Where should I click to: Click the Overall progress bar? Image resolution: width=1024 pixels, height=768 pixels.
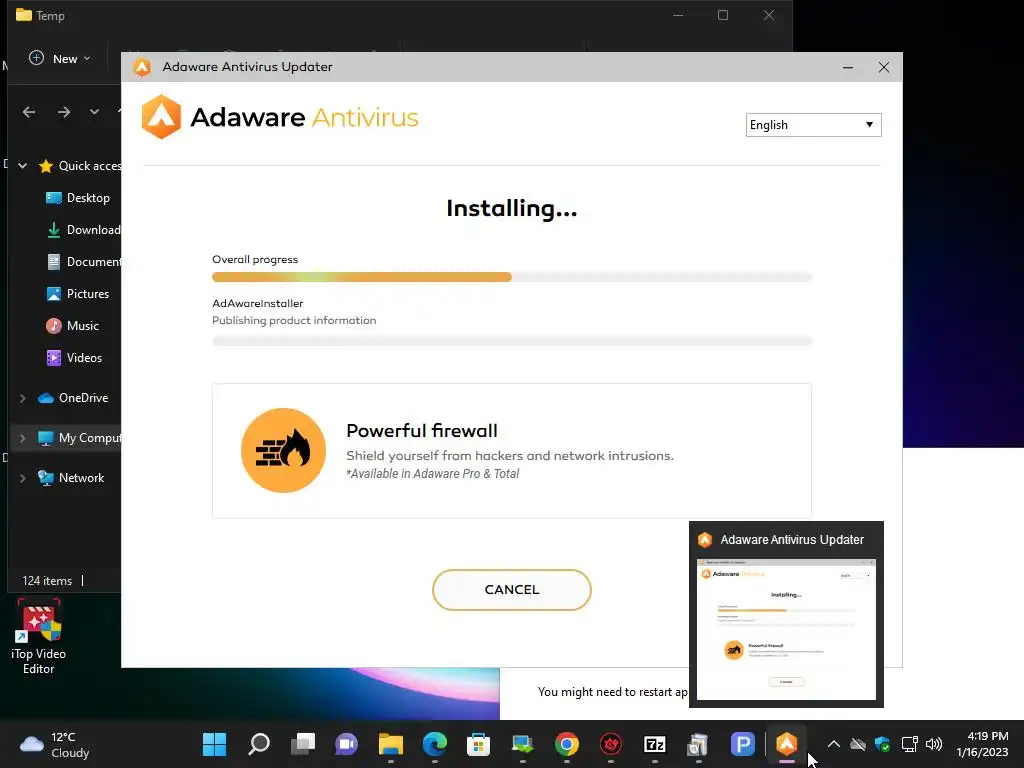point(511,277)
